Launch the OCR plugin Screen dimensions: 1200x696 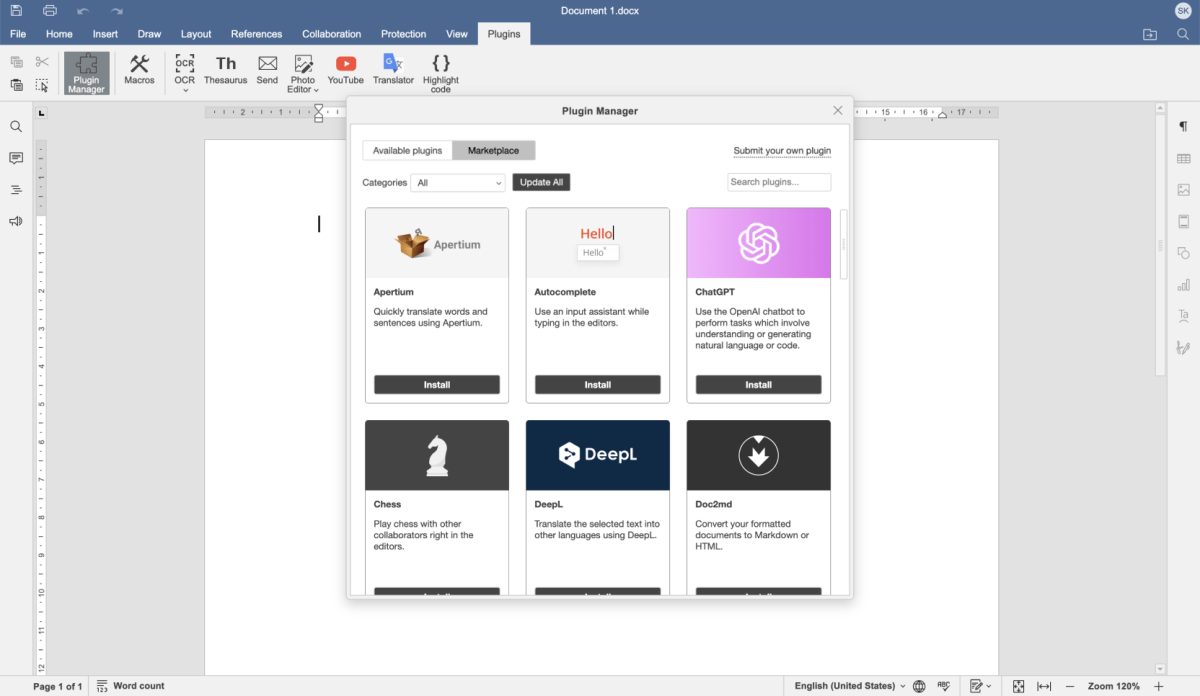point(185,67)
